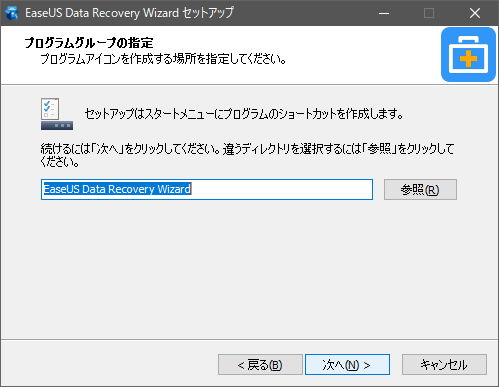This screenshot has width=499, height=387.
Task: Click the 参照(R) browse button
Action: coord(420,190)
